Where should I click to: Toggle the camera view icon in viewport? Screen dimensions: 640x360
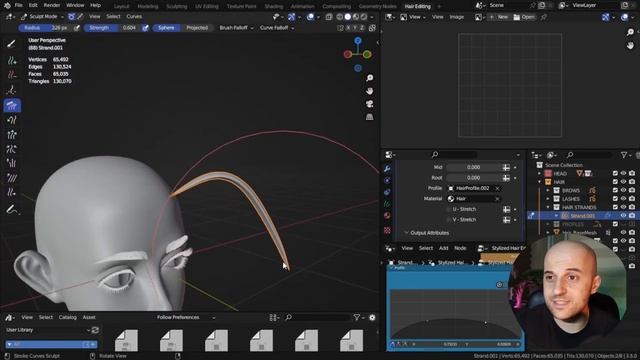[369, 104]
